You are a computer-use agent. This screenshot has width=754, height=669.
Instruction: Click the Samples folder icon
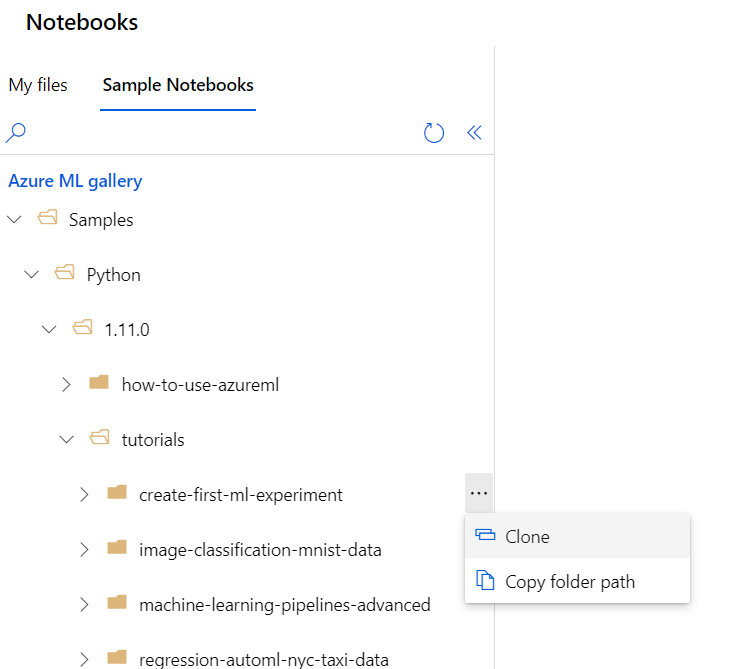tap(48, 217)
